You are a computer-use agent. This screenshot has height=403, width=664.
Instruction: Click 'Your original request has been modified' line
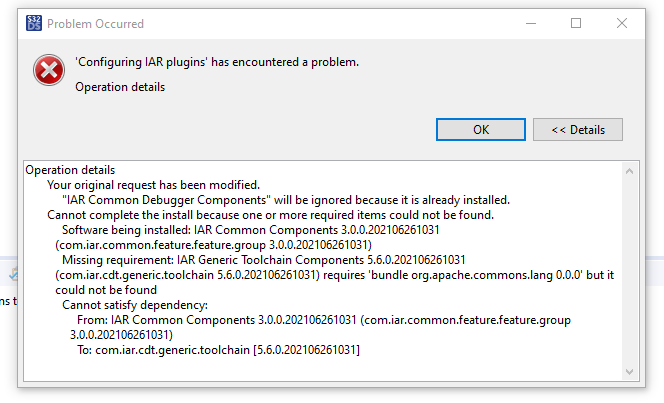153,184
